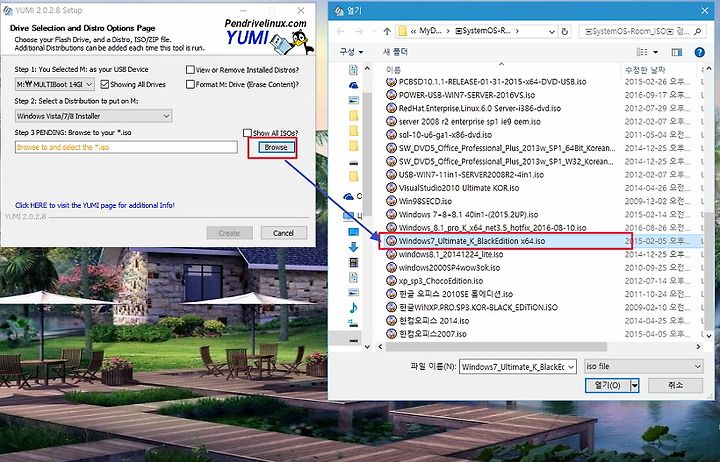Select 한컴오피스 2014.iso file
The height and width of the screenshot is (462, 720).
click(433, 321)
